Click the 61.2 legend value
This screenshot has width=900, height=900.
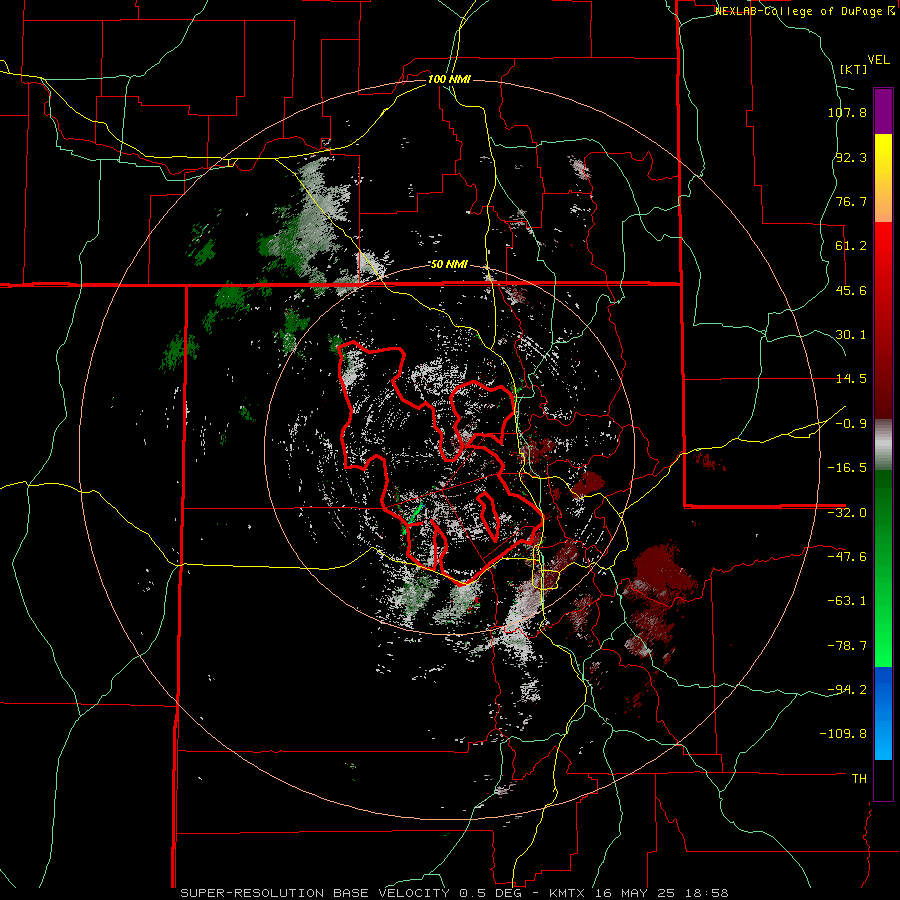pos(851,246)
